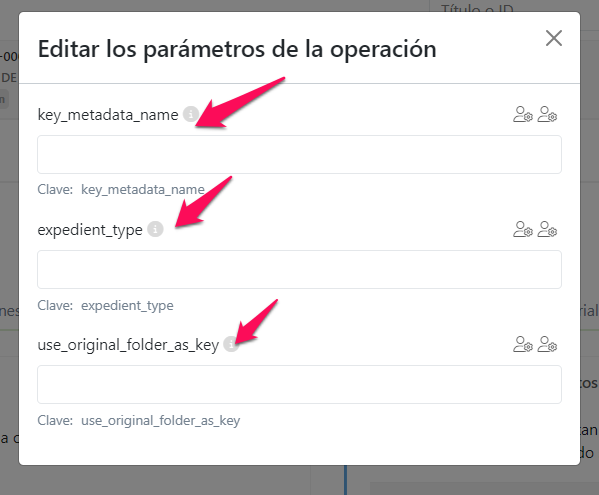Click the Clave: key_metadata_name helper text
This screenshot has width=599, height=495.
[121, 189]
